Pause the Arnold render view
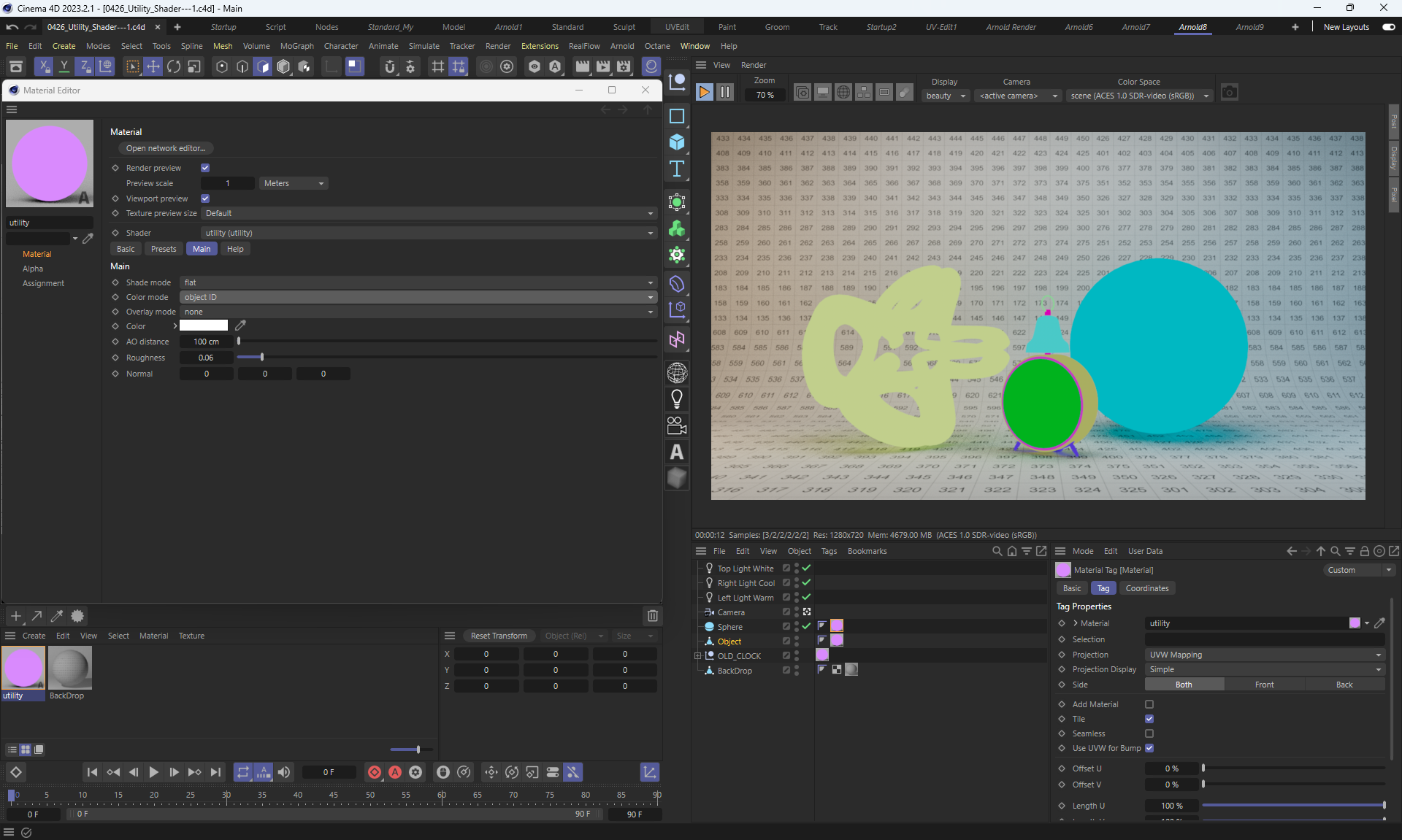Viewport: 1402px width, 840px height. pos(725,93)
